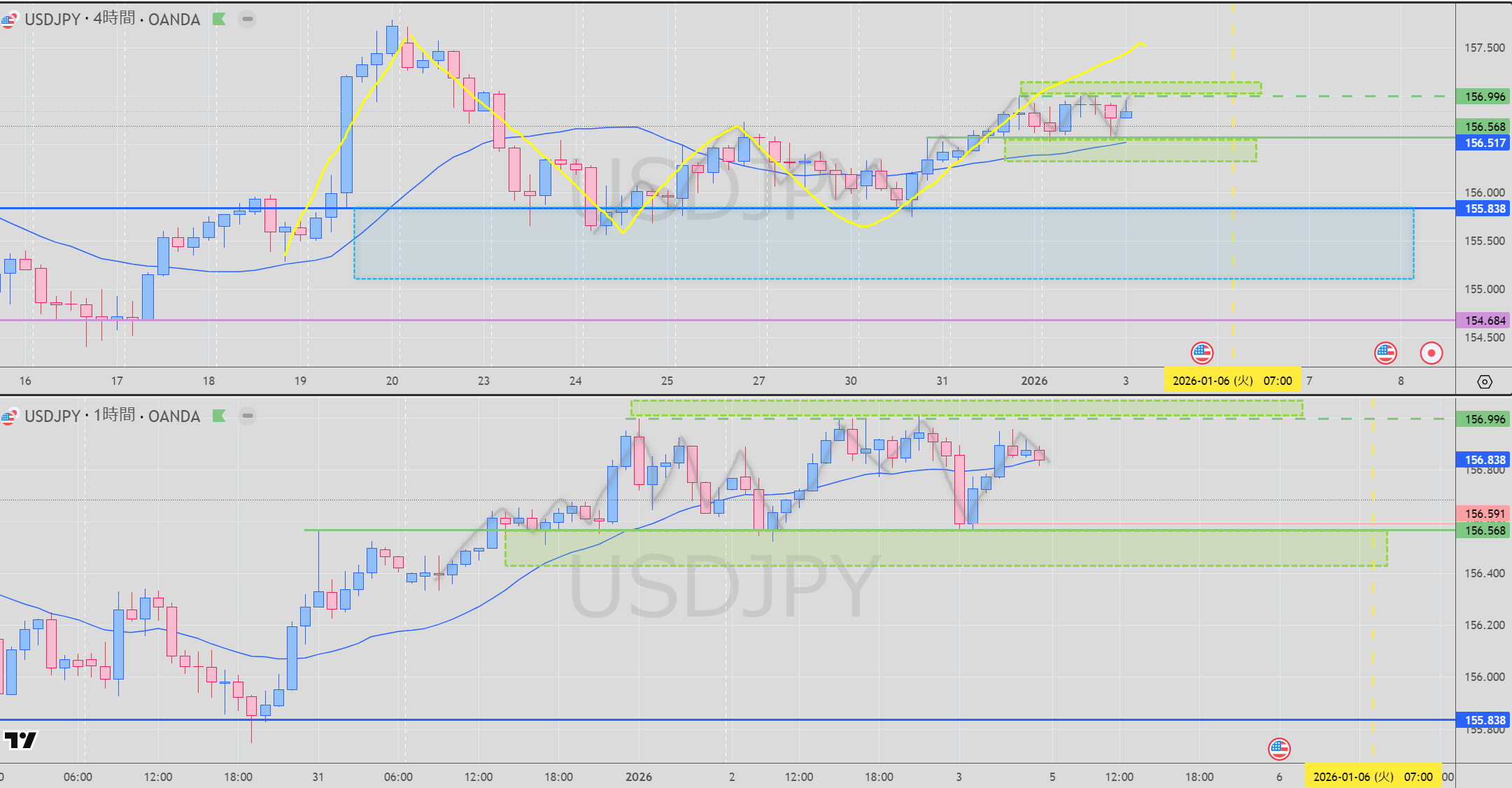Click the 156.996 green price label on top chart

[1484, 97]
